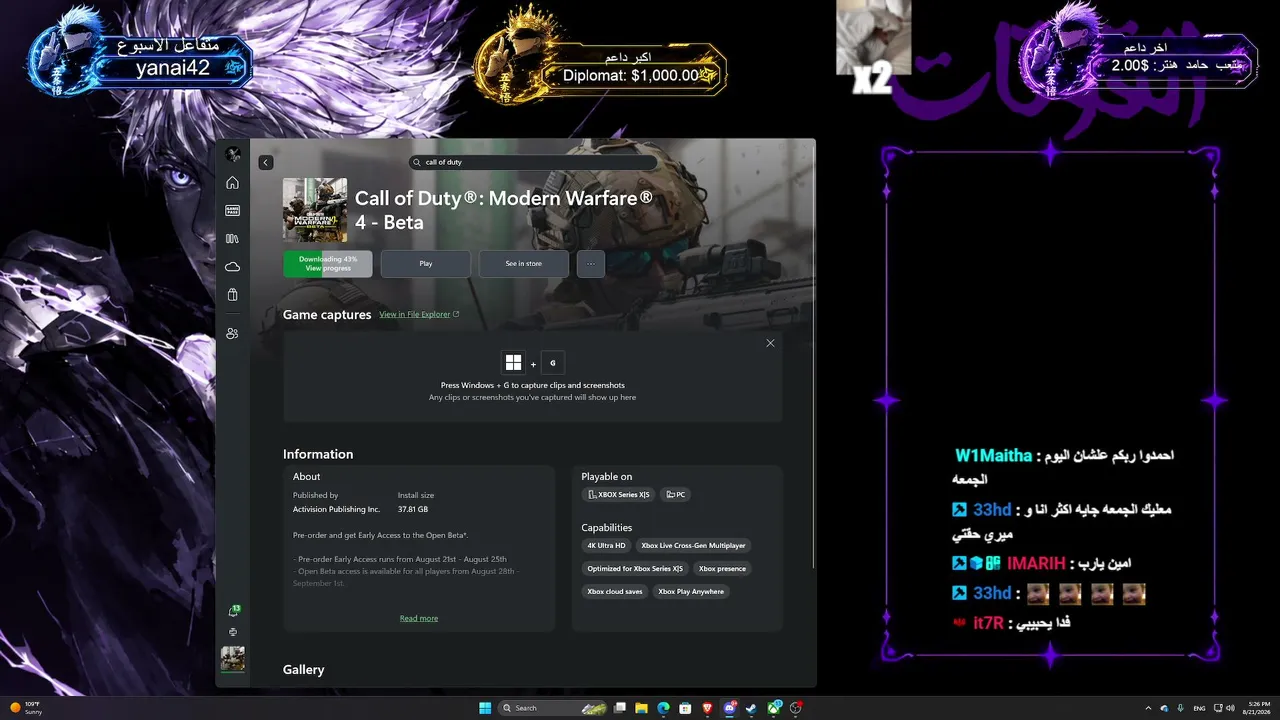The height and width of the screenshot is (720, 1280).
Task: Dismiss the Game captures hint panel
Action: coord(770,343)
